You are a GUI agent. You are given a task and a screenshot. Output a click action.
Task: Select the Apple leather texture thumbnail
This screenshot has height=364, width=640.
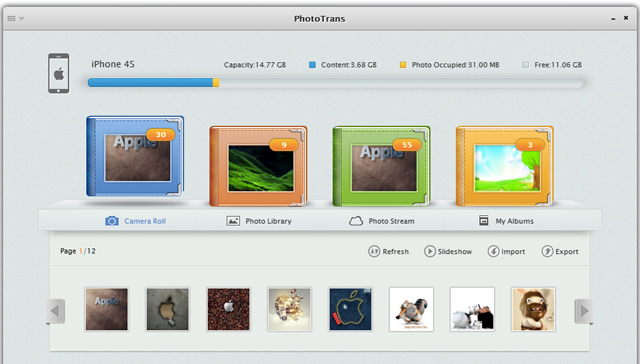click(x=107, y=309)
